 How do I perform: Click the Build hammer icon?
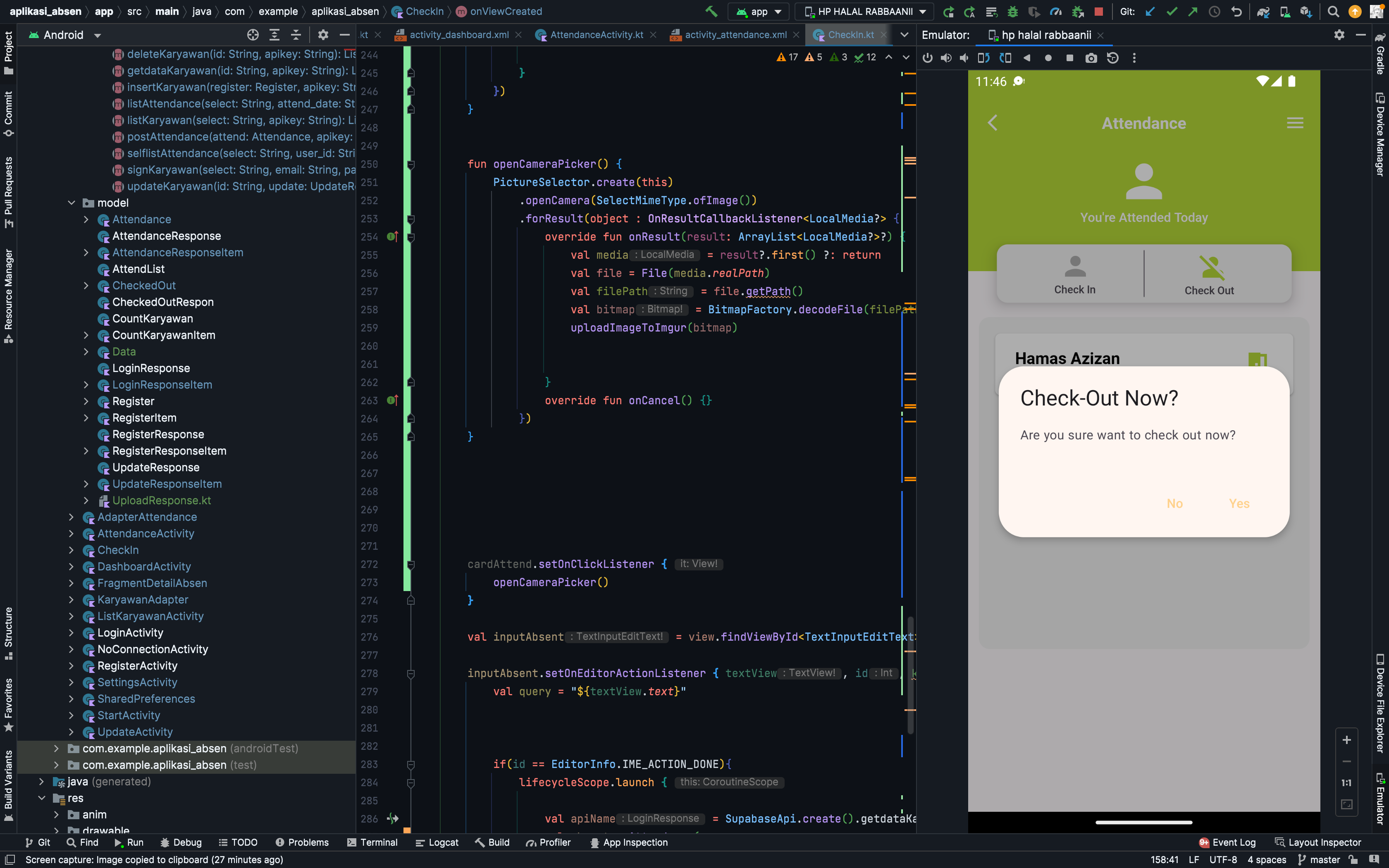pyautogui.click(x=711, y=12)
